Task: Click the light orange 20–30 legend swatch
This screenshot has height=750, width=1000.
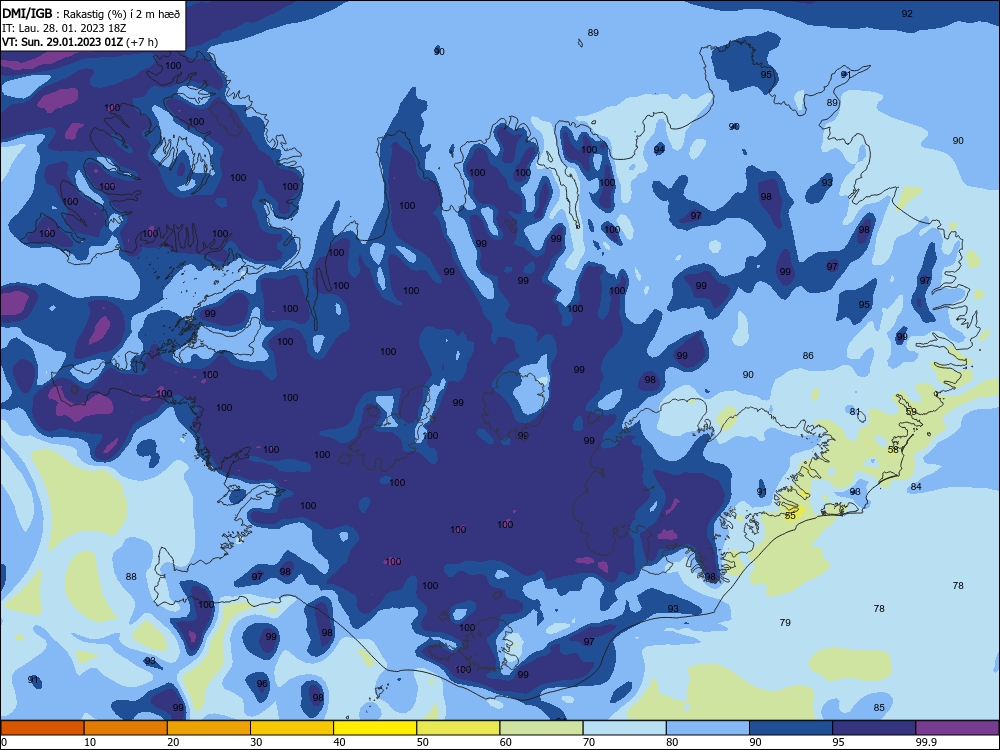Action: [209, 728]
